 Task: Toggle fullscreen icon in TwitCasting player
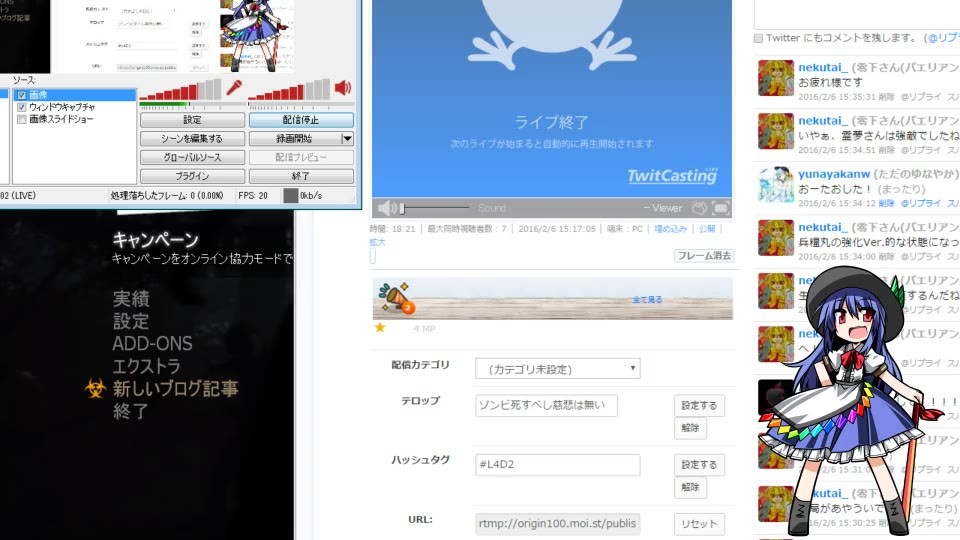point(721,208)
